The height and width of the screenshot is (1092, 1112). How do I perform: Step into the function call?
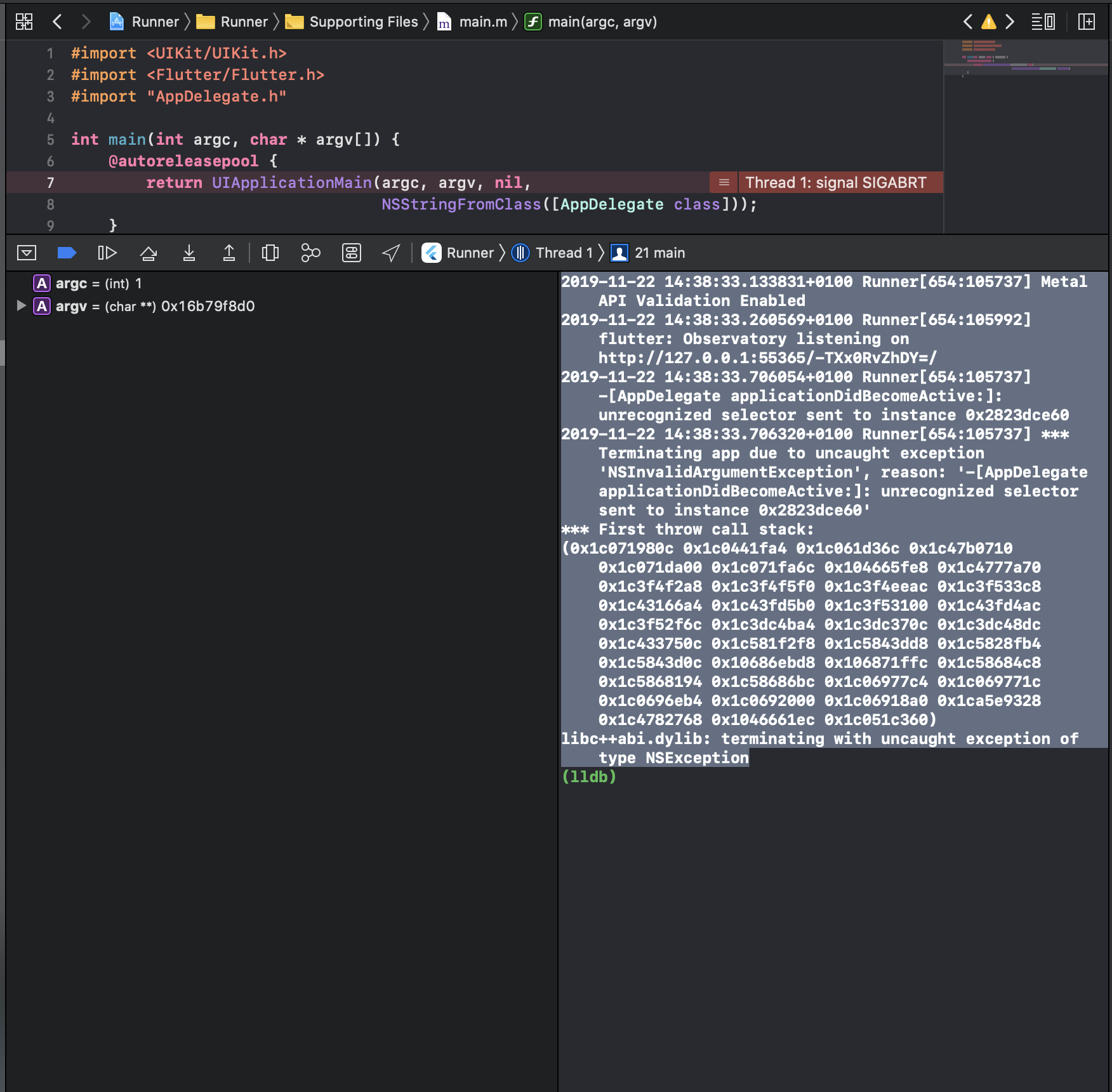click(x=189, y=252)
